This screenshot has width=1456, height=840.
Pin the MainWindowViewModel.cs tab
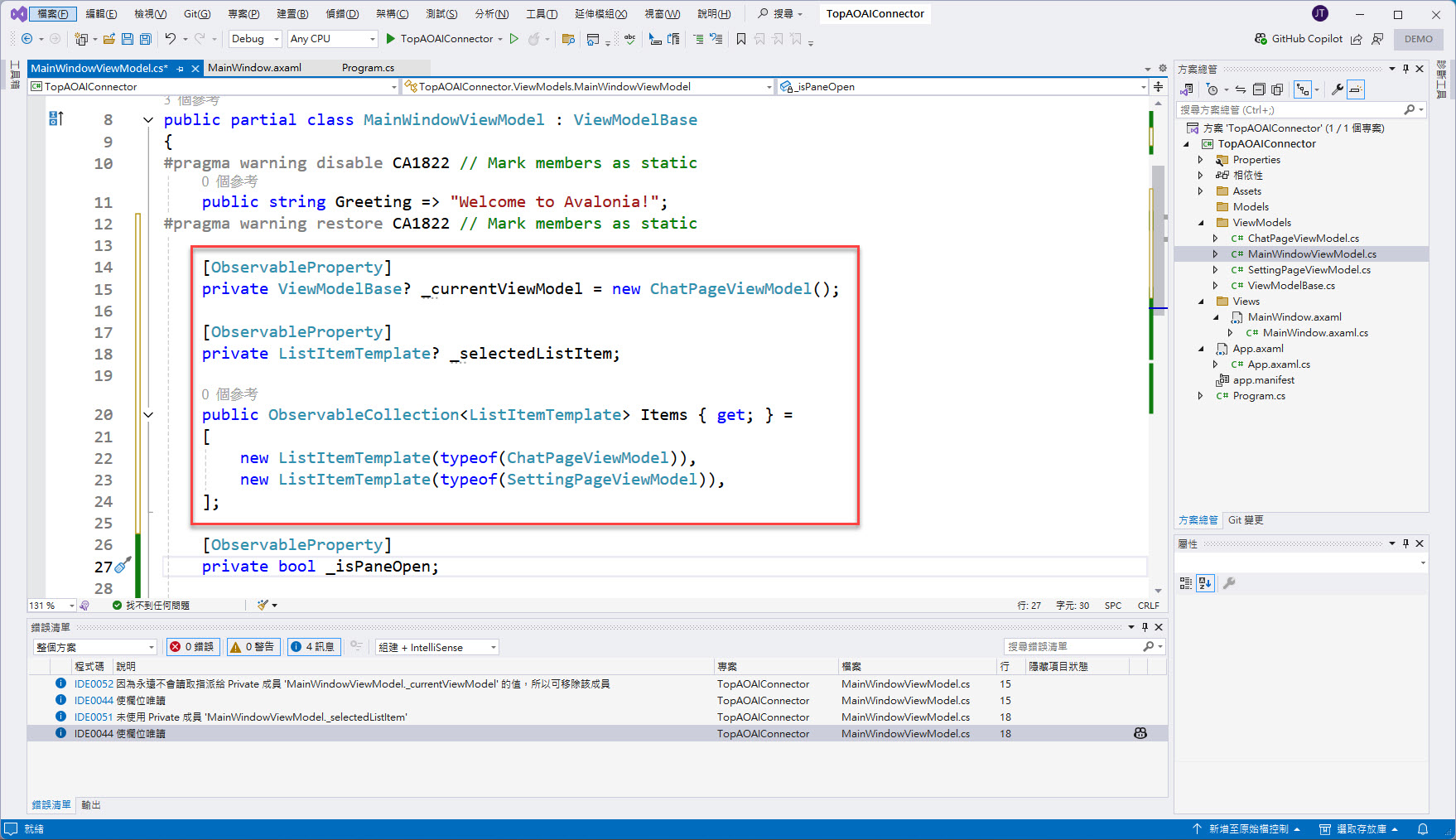pyautogui.click(x=181, y=69)
